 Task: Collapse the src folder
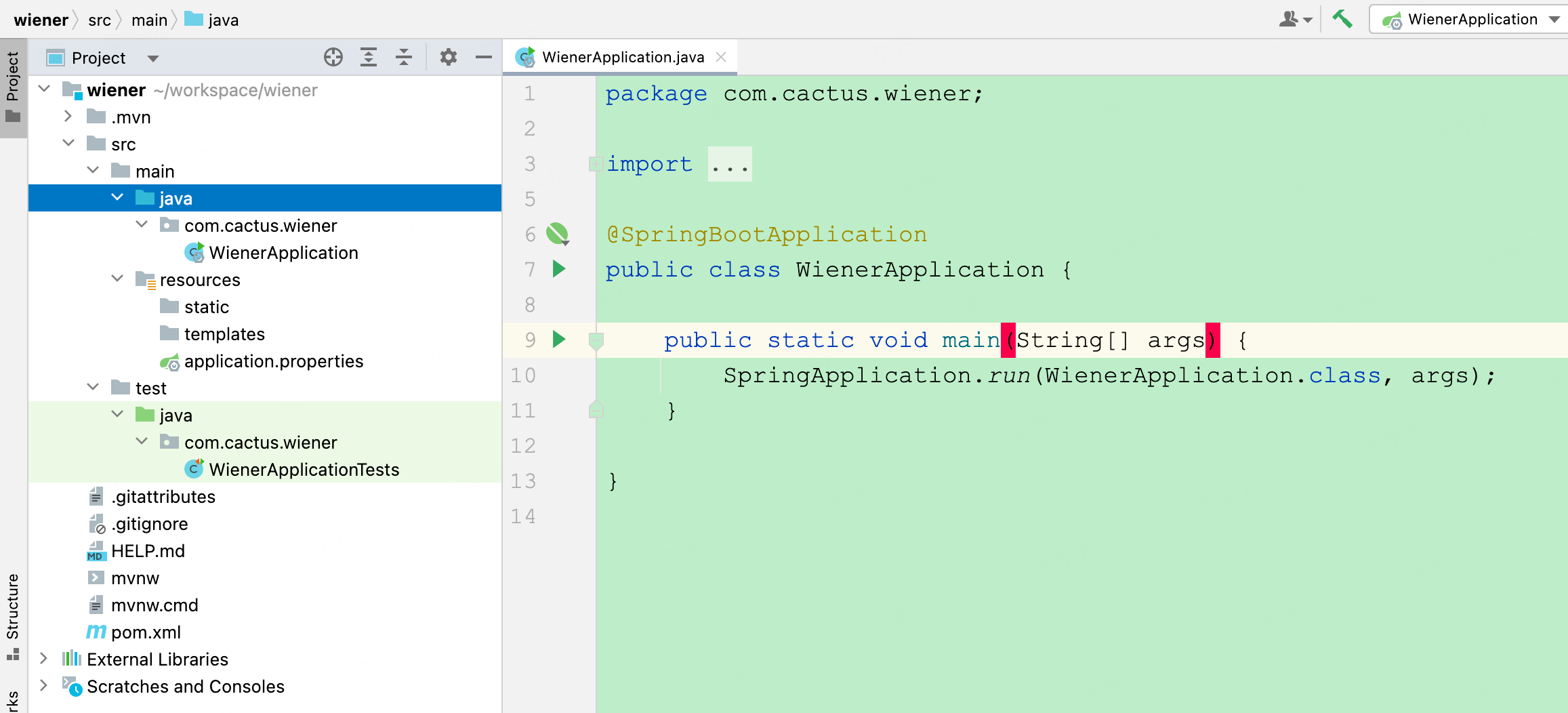click(68, 143)
